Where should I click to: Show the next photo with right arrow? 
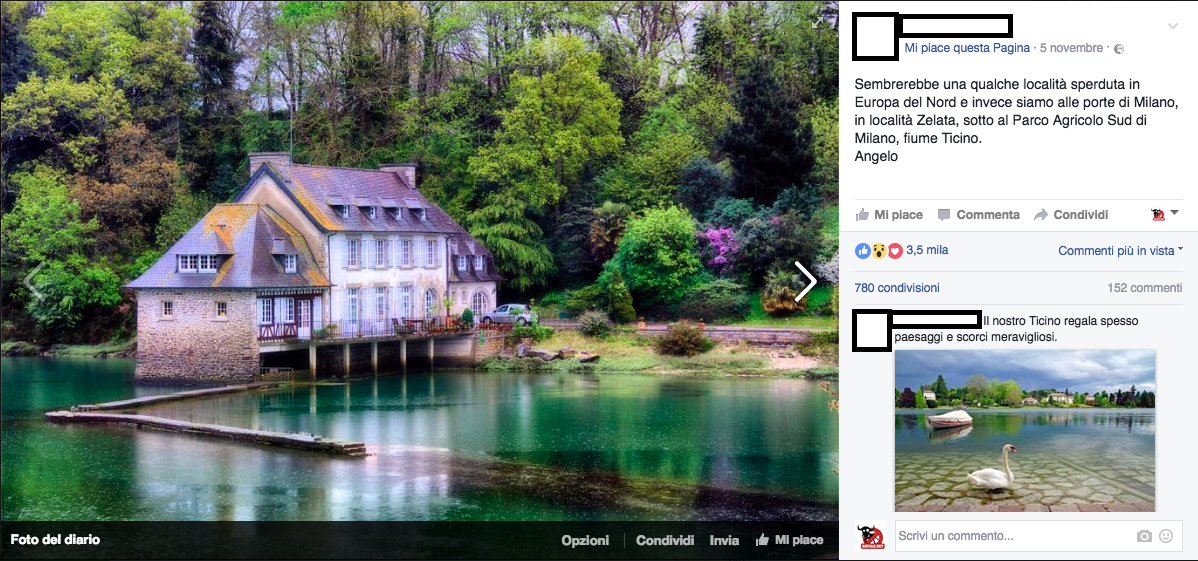click(x=805, y=280)
